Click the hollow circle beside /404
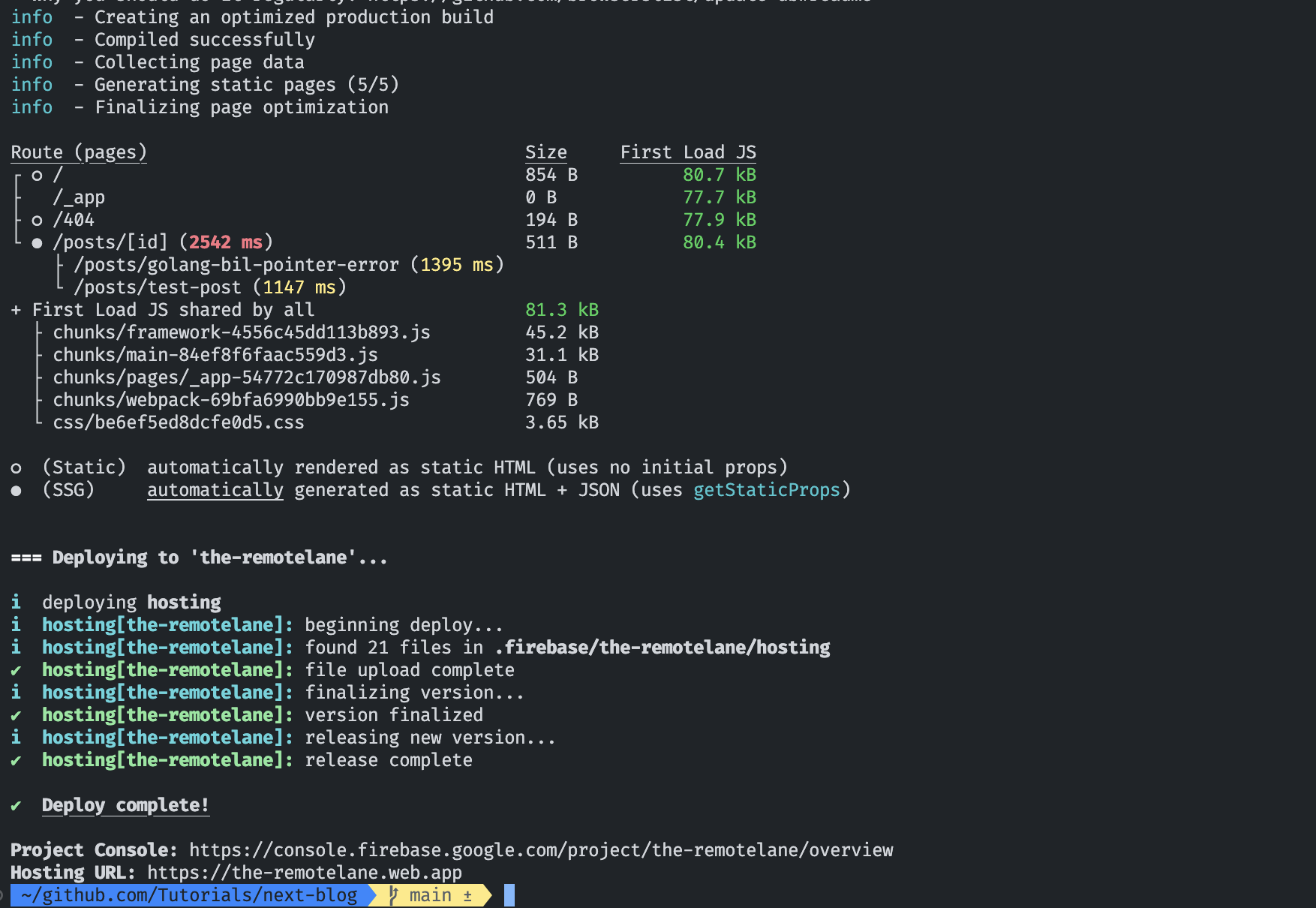This screenshot has width=1316, height=908. (37, 220)
